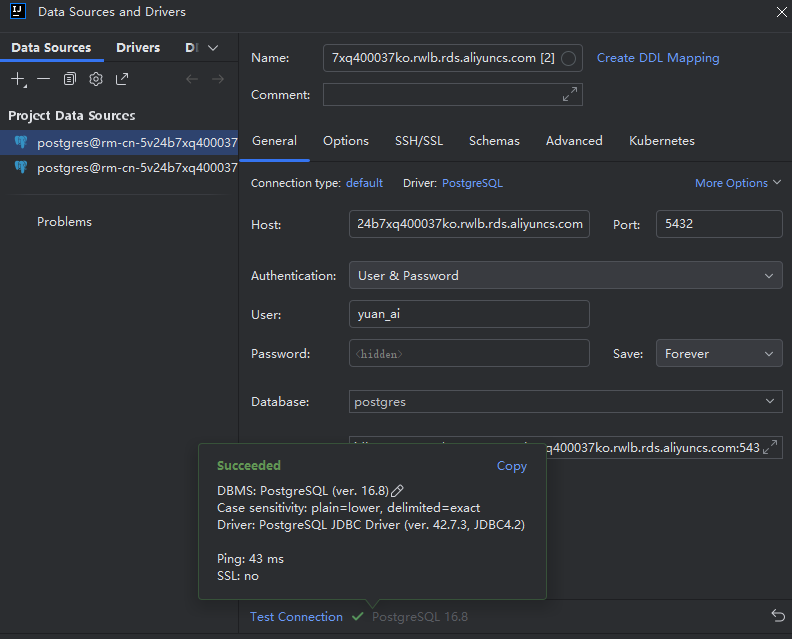This screenshot has width=792, height=639.
Task: Go back with left arrow icon
Action: (192, 79)
